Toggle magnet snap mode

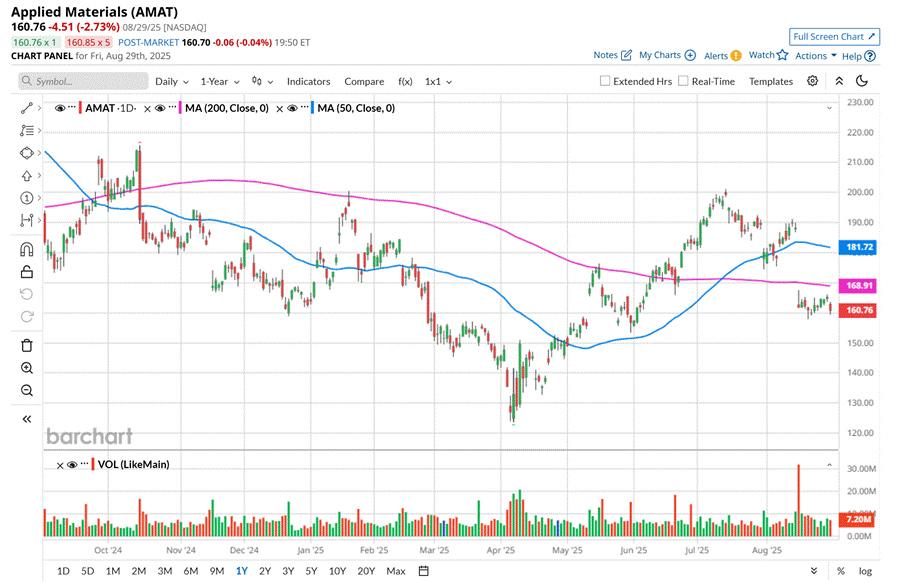[x=26, y=249]
